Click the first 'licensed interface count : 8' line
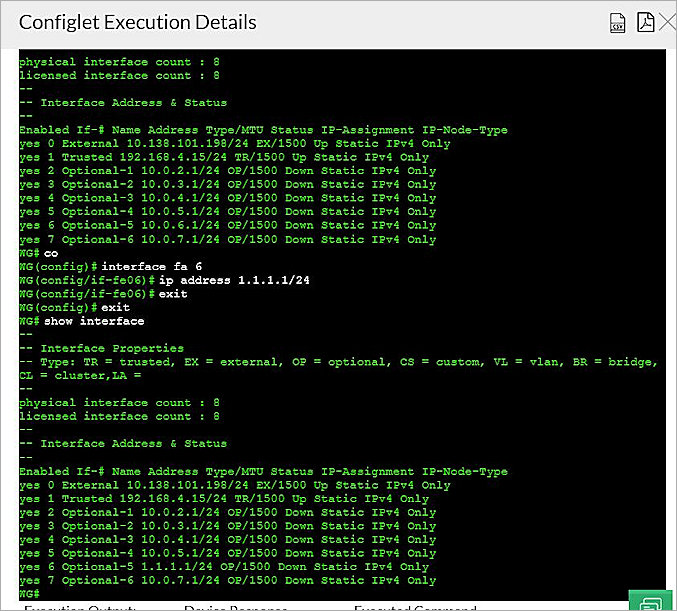Image resolution: width=677 pixels, height=611 pixels. pyautogui.click(x=119, y=76)
